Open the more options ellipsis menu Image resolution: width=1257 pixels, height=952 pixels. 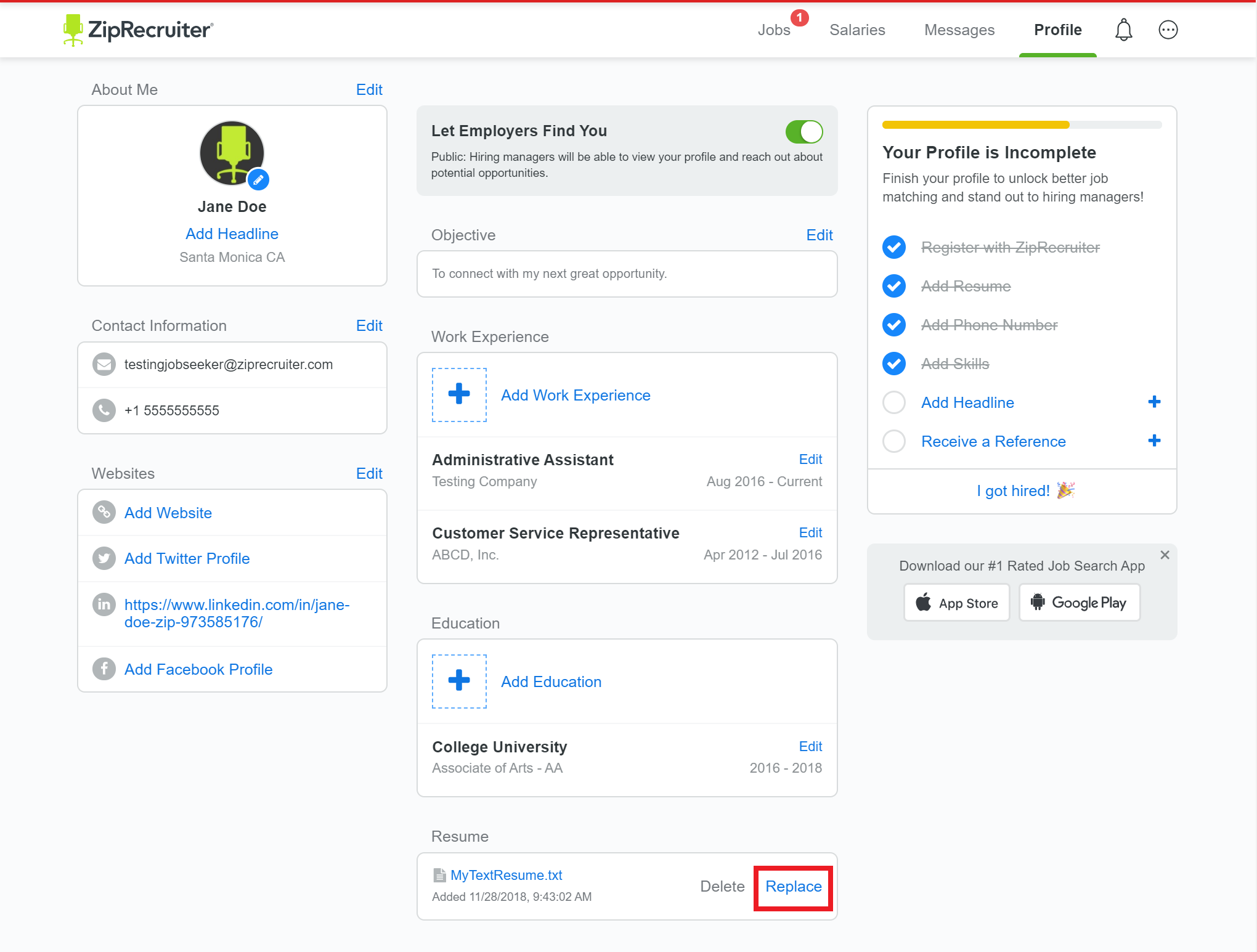pyautogui.click(x=1168, y=30)
